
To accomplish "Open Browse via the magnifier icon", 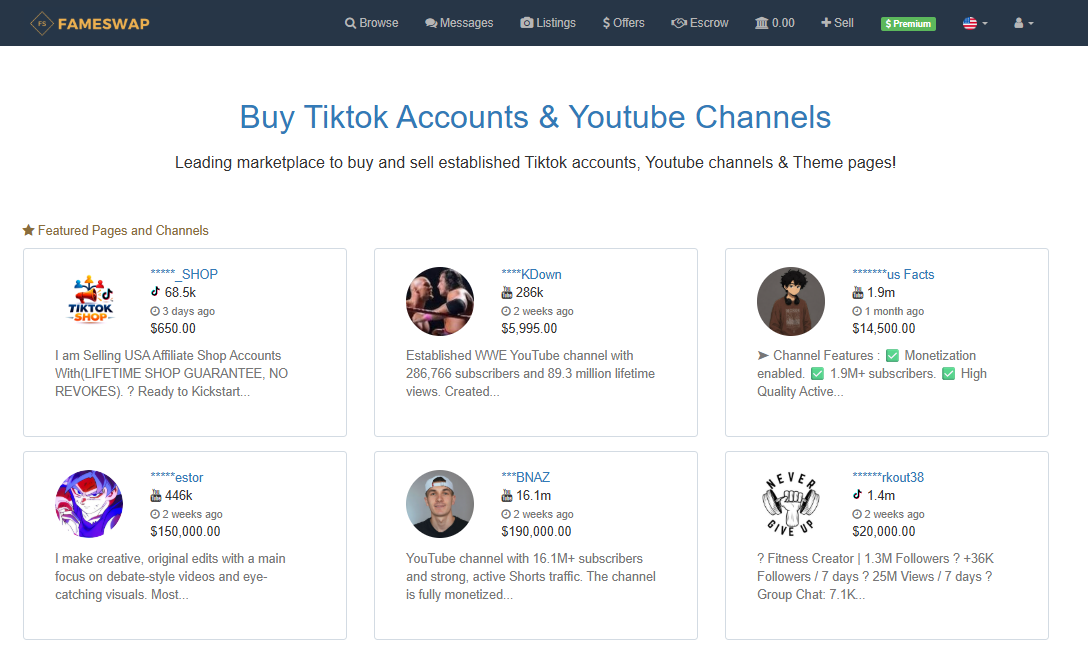I will [x=350, y=23].
